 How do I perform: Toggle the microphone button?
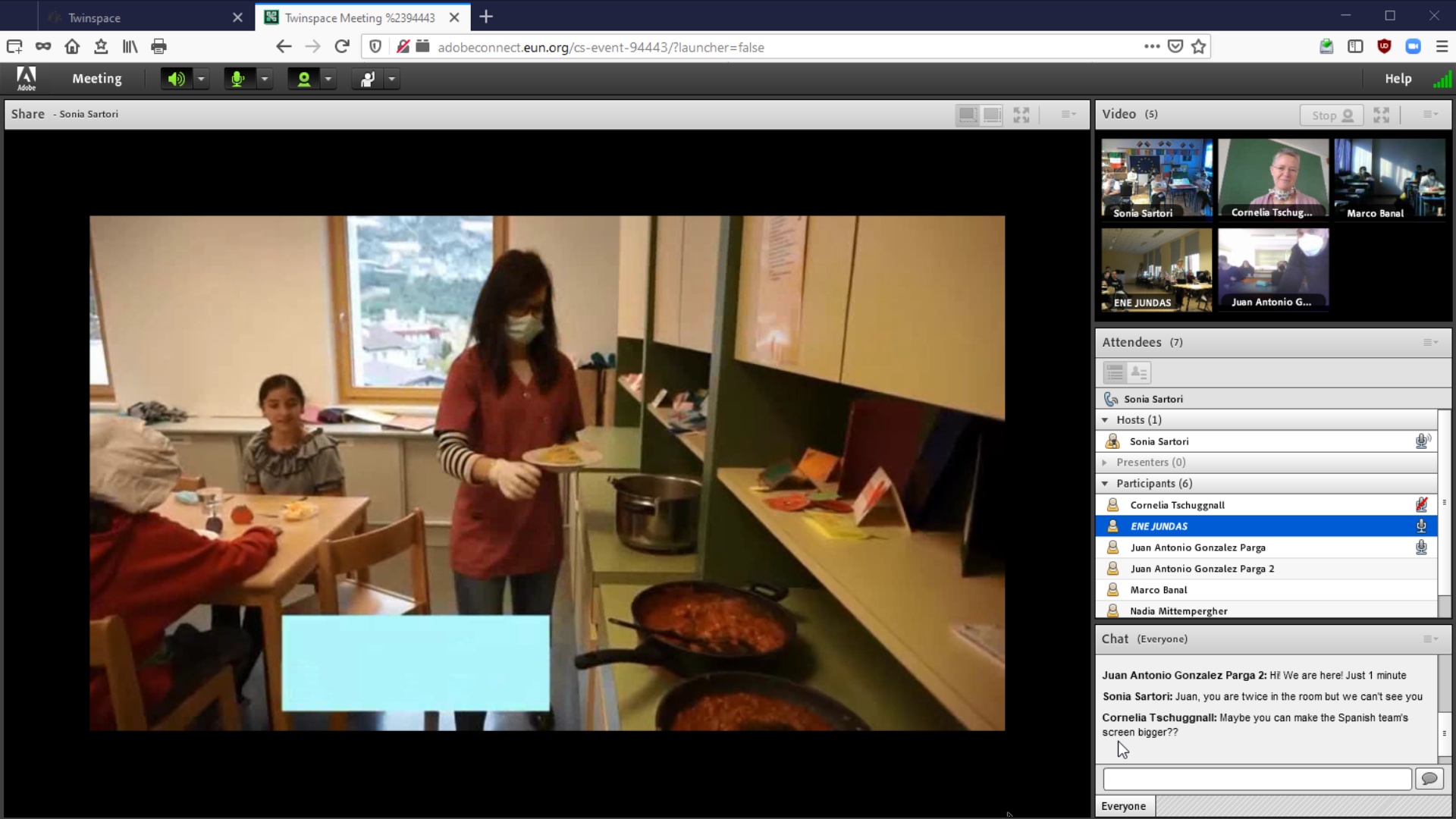click(x=238, y=79)
